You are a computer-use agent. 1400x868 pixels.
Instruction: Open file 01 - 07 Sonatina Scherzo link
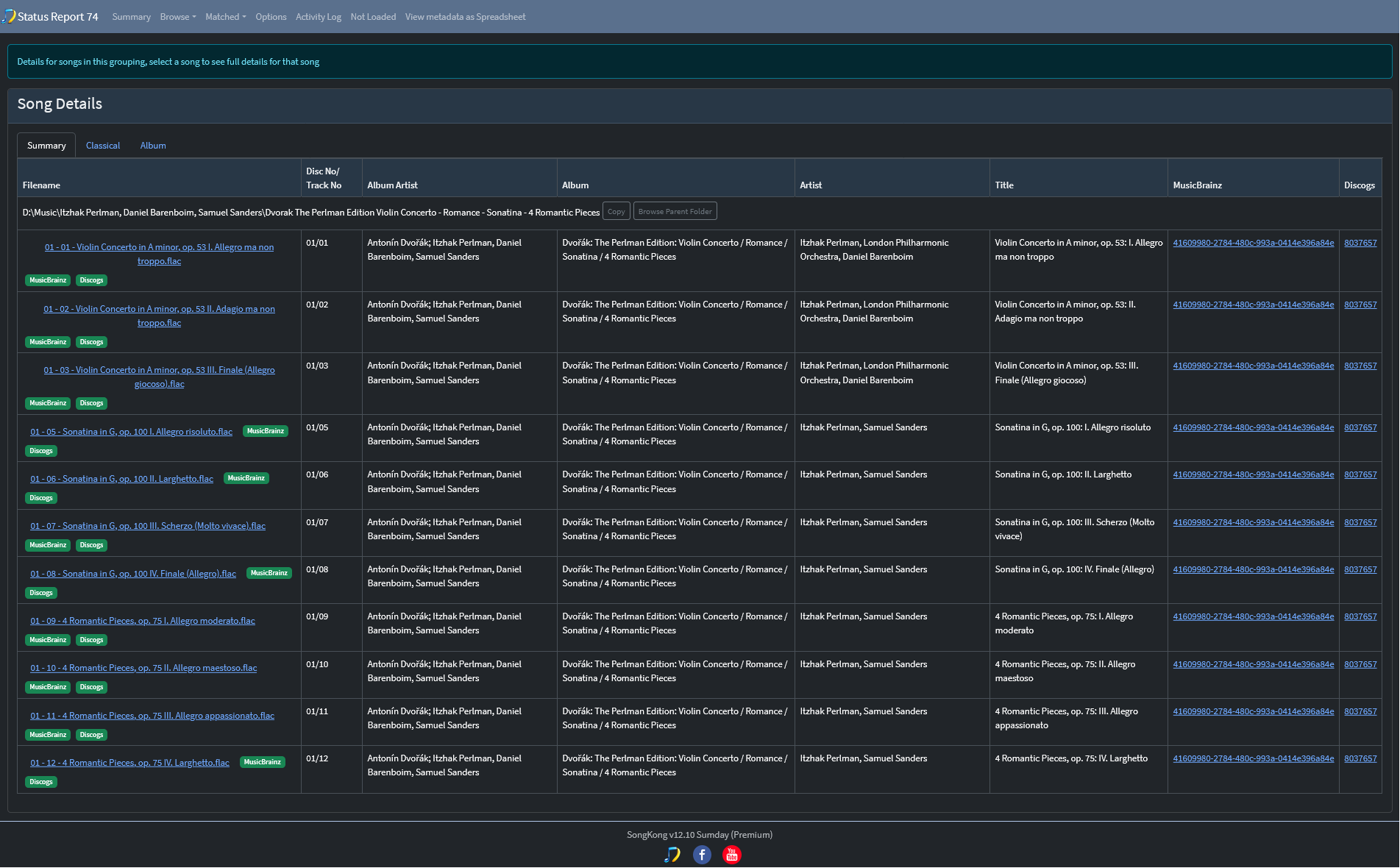pos(148,526)
